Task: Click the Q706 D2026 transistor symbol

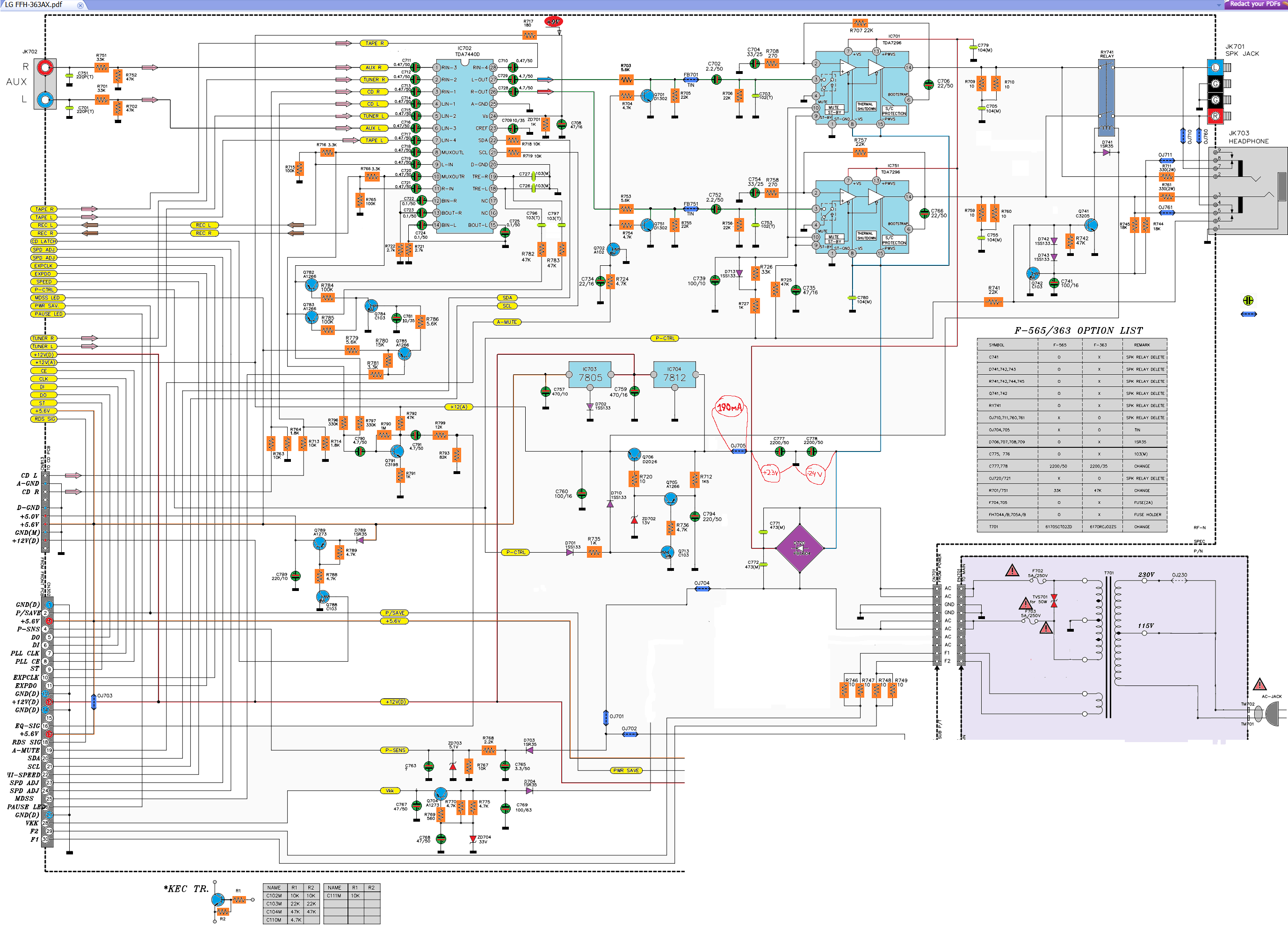Action: (x=634, y=454)
